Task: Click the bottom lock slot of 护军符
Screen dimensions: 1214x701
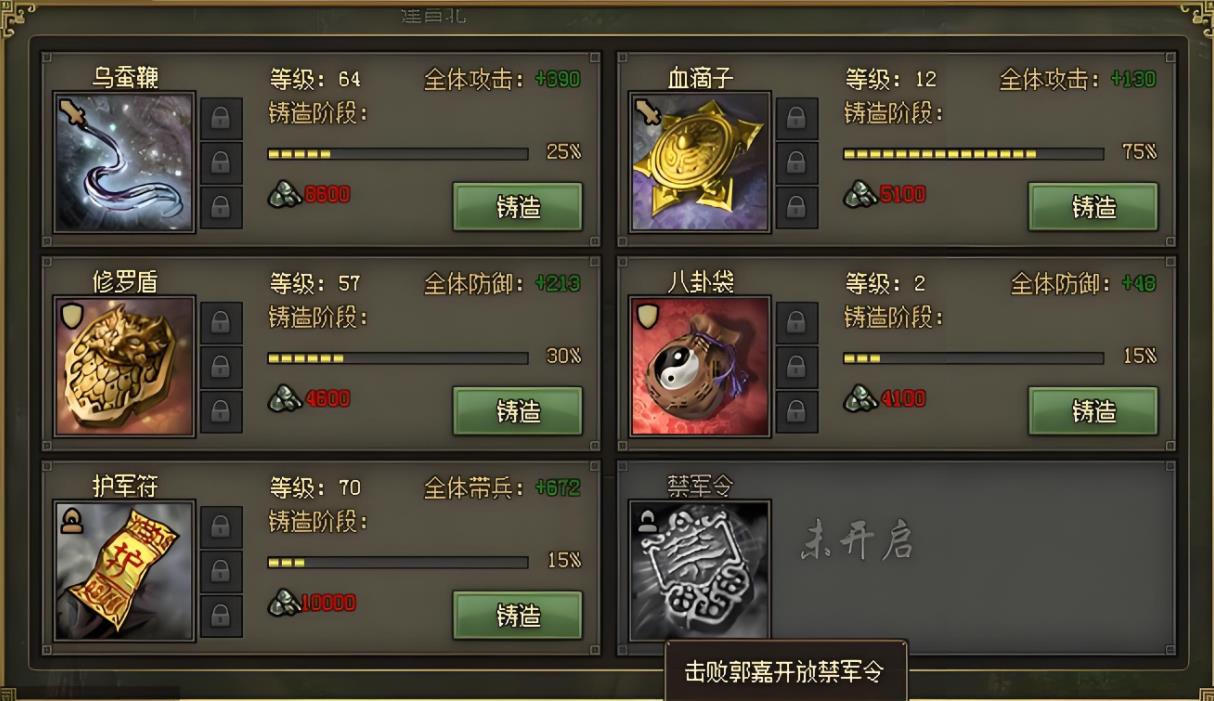Action: pyautogui.click(x=221, y=614)
